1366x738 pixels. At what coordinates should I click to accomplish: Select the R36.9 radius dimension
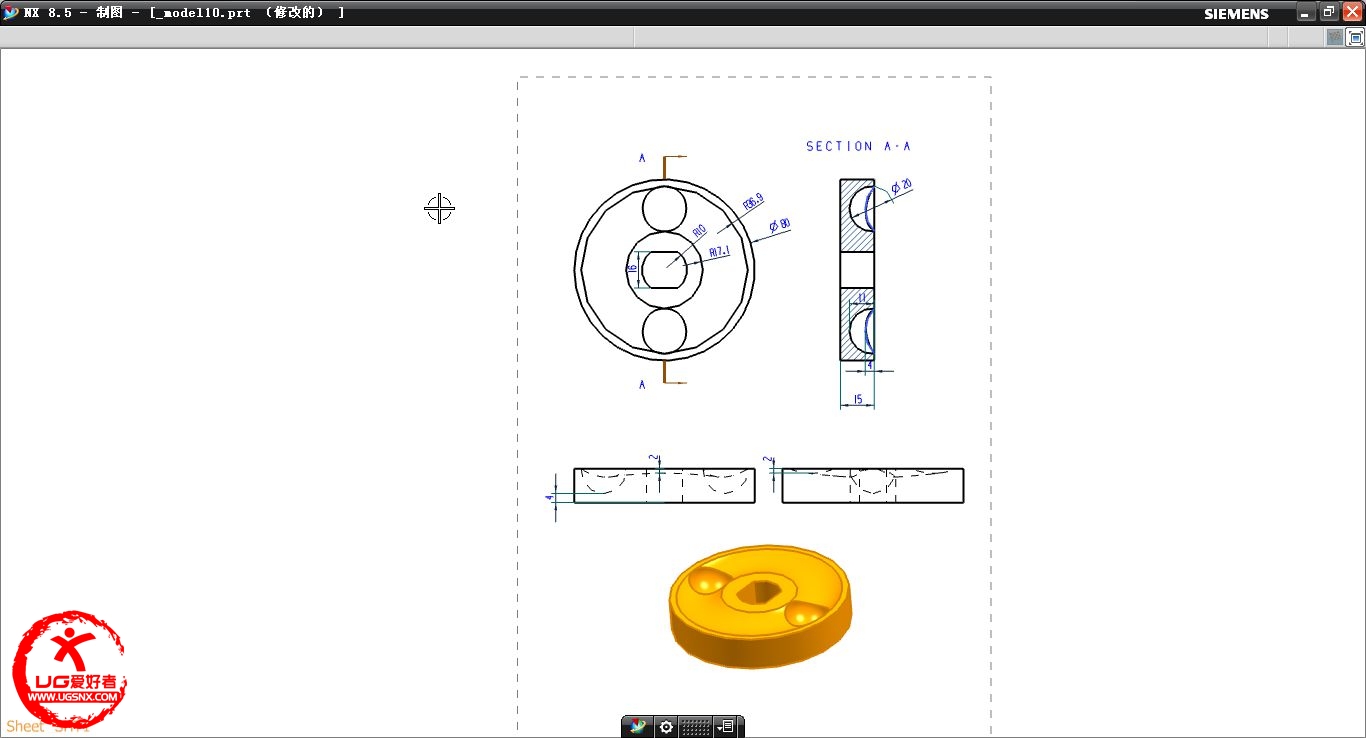point(753,202)
